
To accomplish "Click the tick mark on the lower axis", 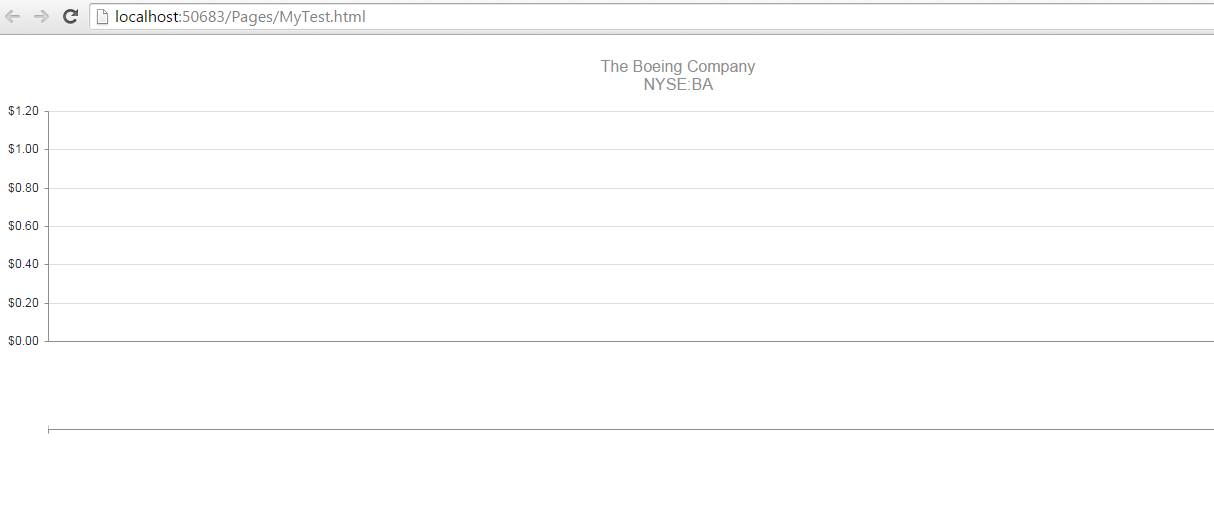I will (x=48, y=430).
